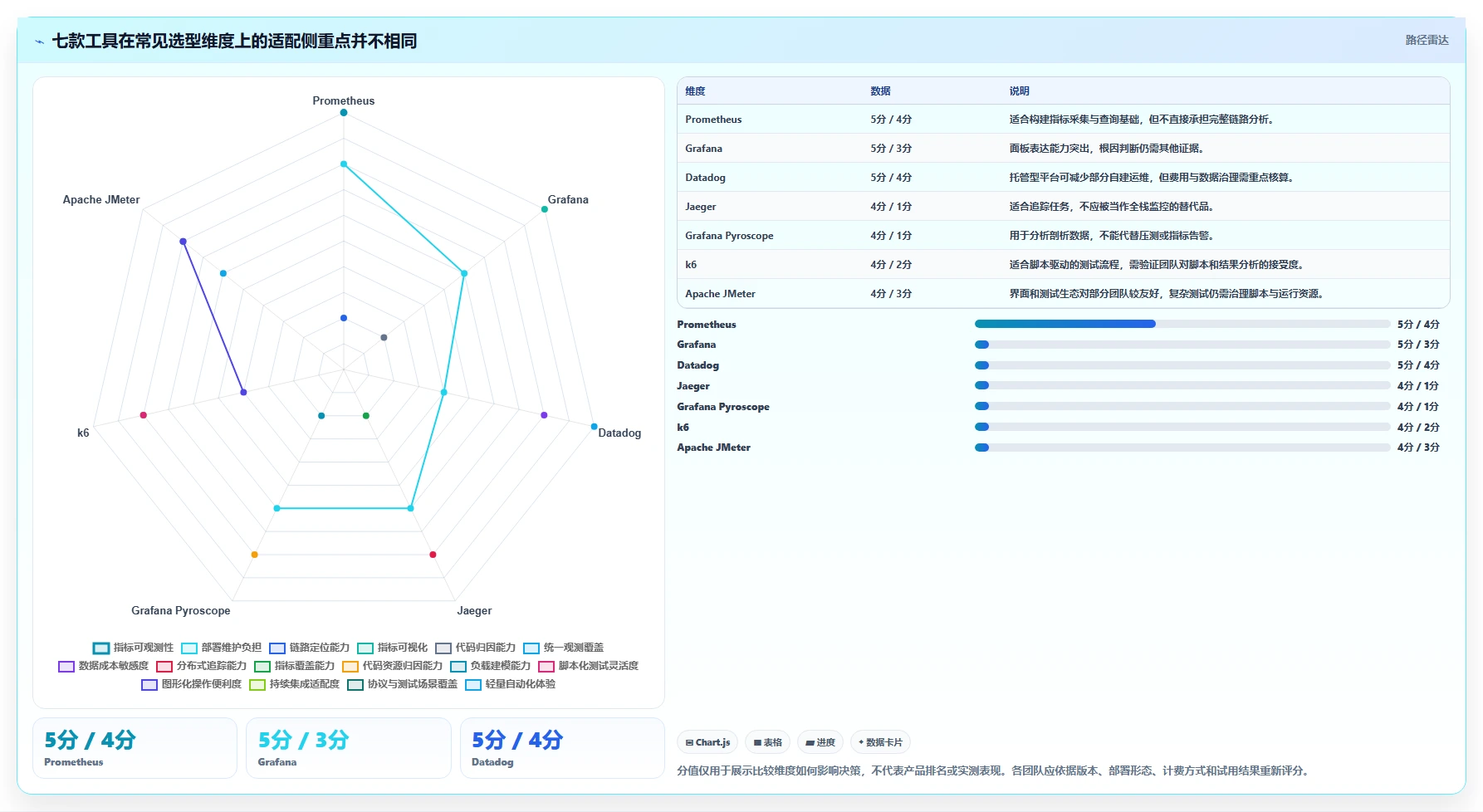The height and width of the screenshot is (812, 1483).
Task: Click the data point next to the Datadog axis label
Action: 594,427
